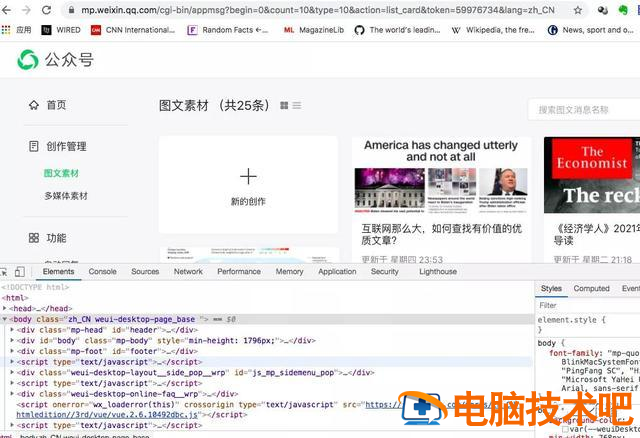Switch to card grid view icon
This screenshot has width=640, height=438.
284,106
